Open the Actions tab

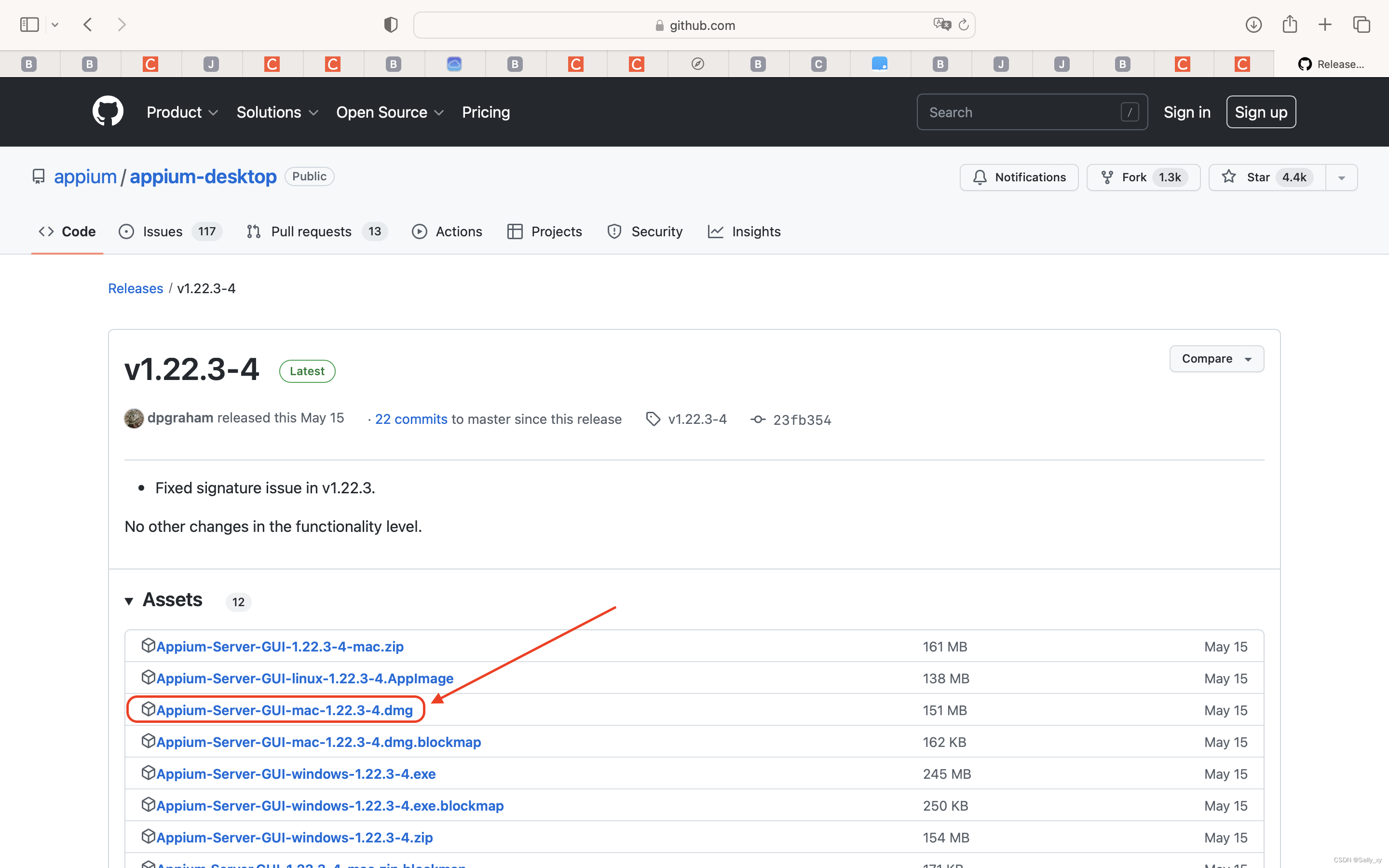[x=447, y=231]
